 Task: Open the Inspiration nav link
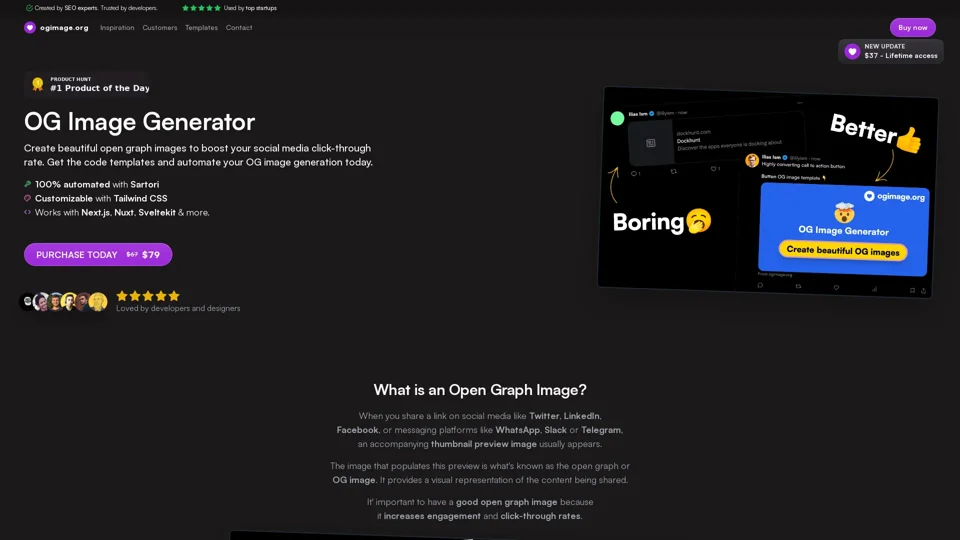coord(117,28)
